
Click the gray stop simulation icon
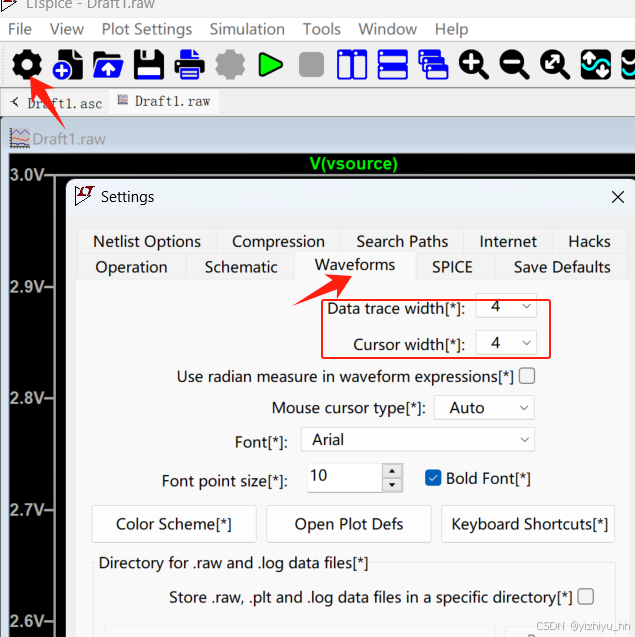[x=311, y=65]
